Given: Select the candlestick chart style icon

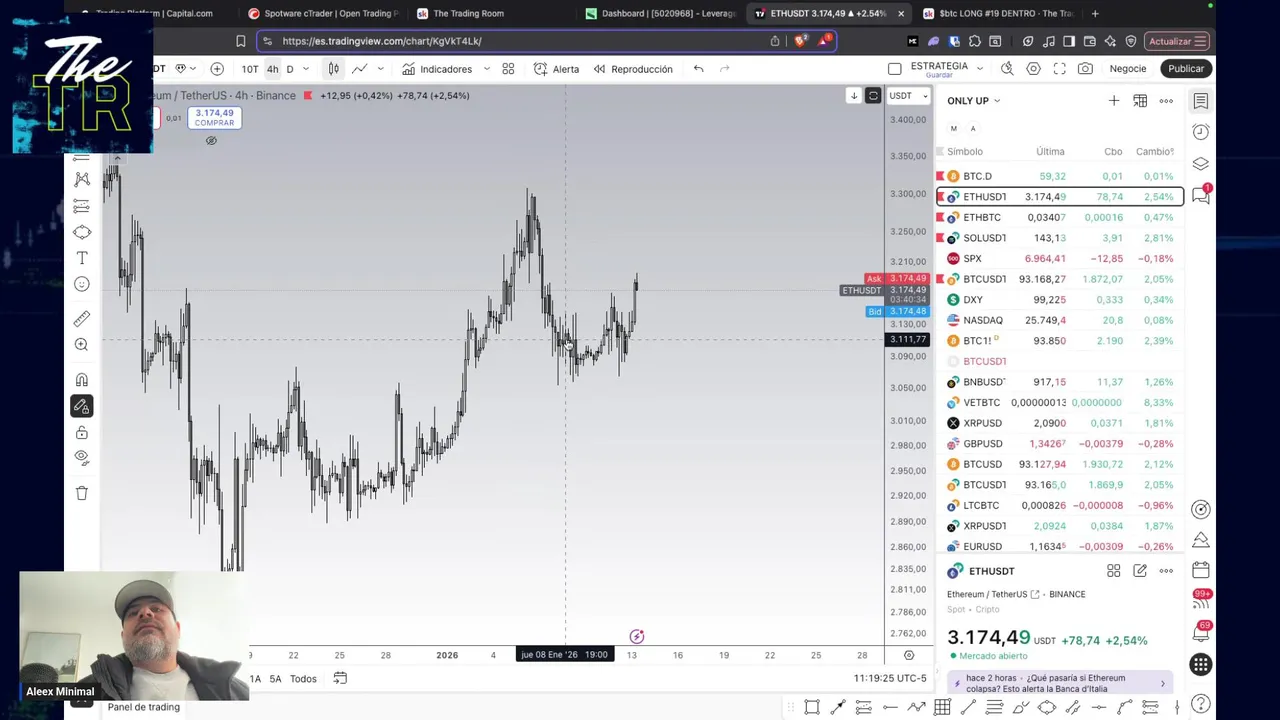Looking at the screenshot, I should coord(333,69).
